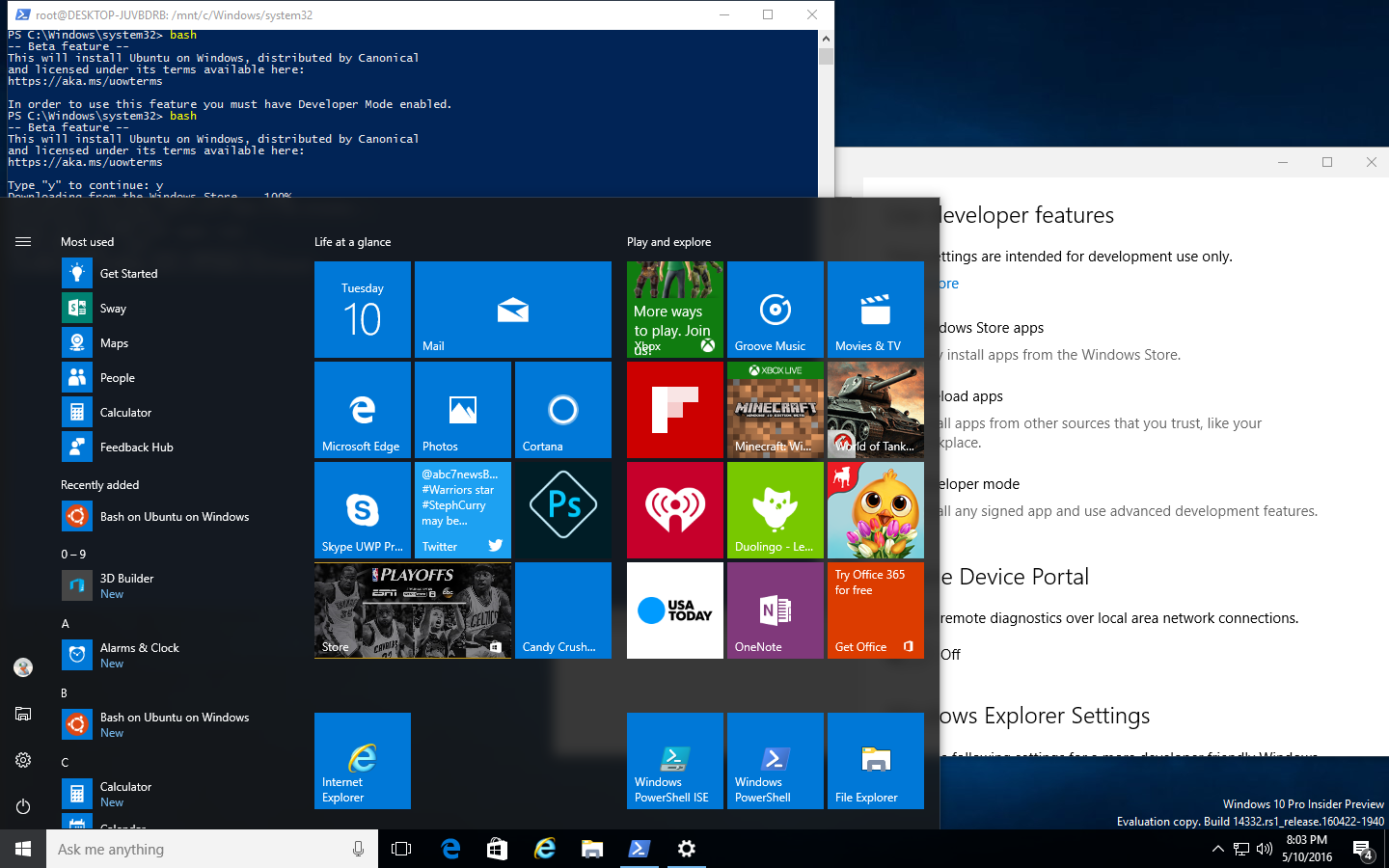Viewport: 1389px width, 868px height.
Task: Click the Power button in the Start menu
Action: pyautogui.click(x=23, y=807)
